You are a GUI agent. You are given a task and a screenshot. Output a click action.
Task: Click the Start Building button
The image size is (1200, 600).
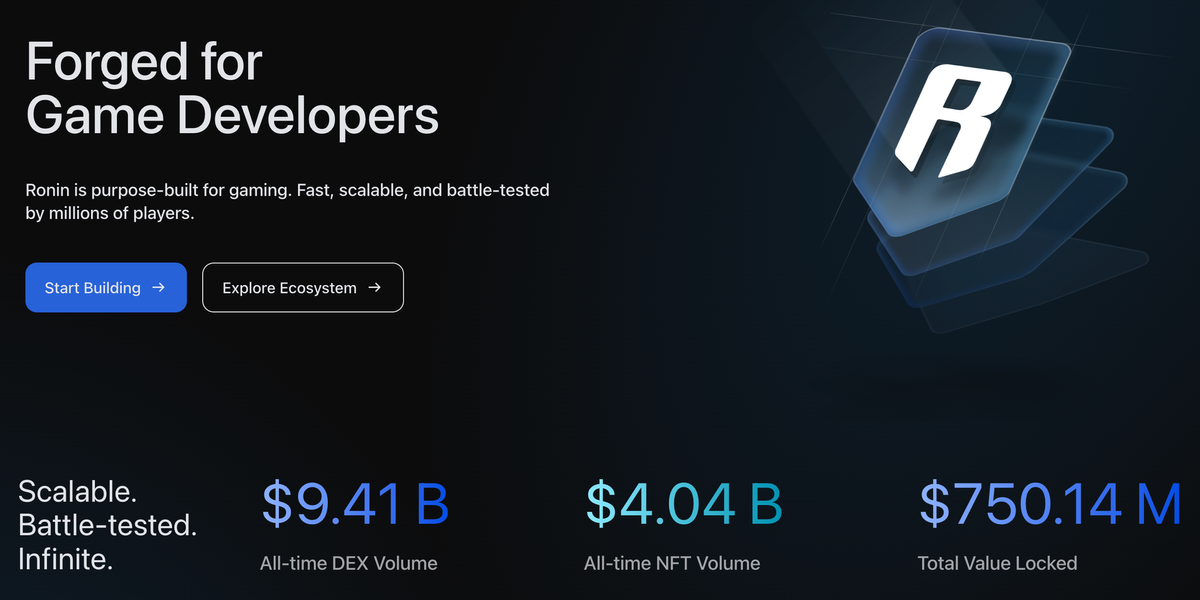click(106, 288)
